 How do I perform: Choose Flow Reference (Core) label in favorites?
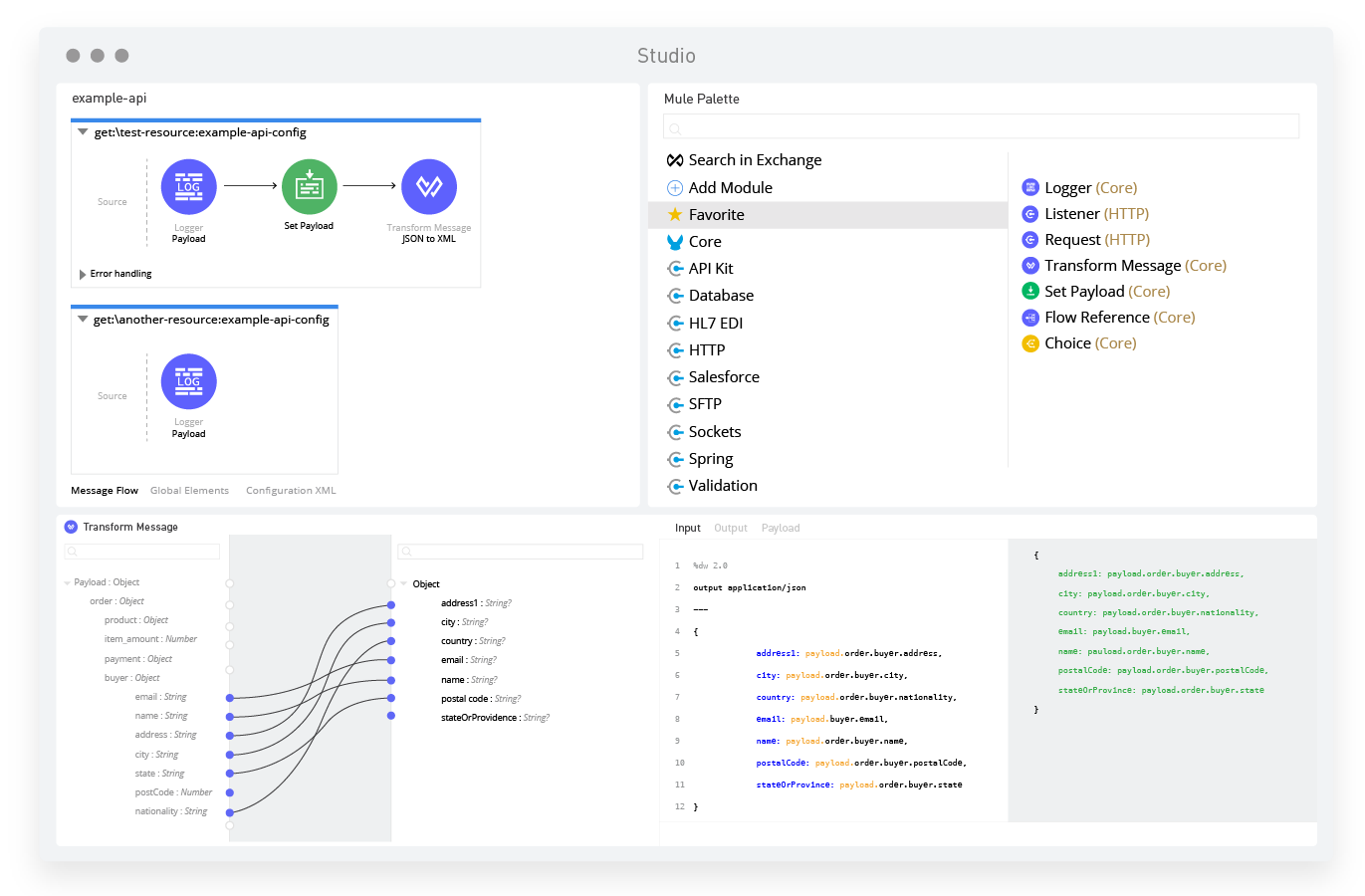tap(1120, 318)
